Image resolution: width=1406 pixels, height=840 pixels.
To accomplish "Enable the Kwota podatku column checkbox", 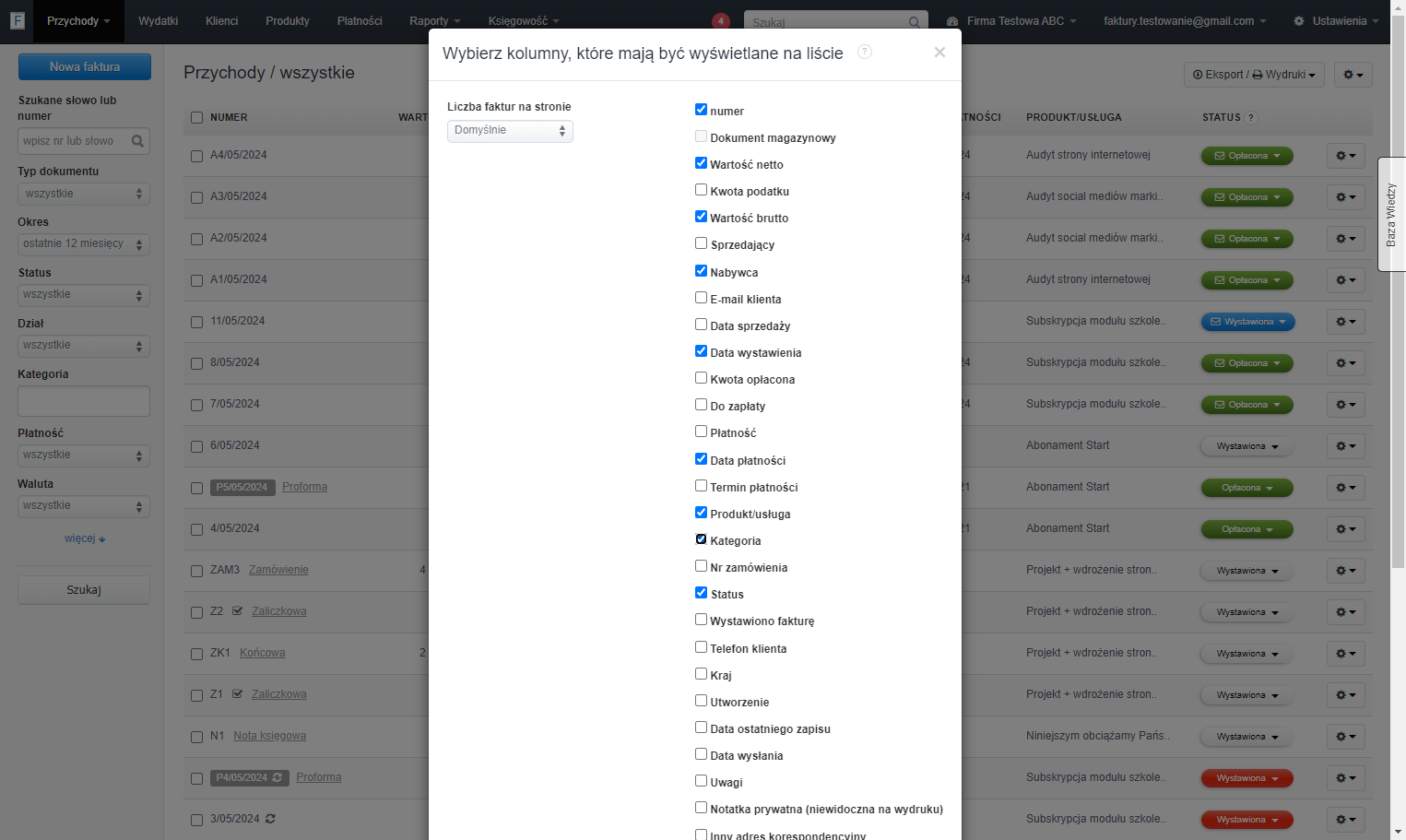I will 701,190.
